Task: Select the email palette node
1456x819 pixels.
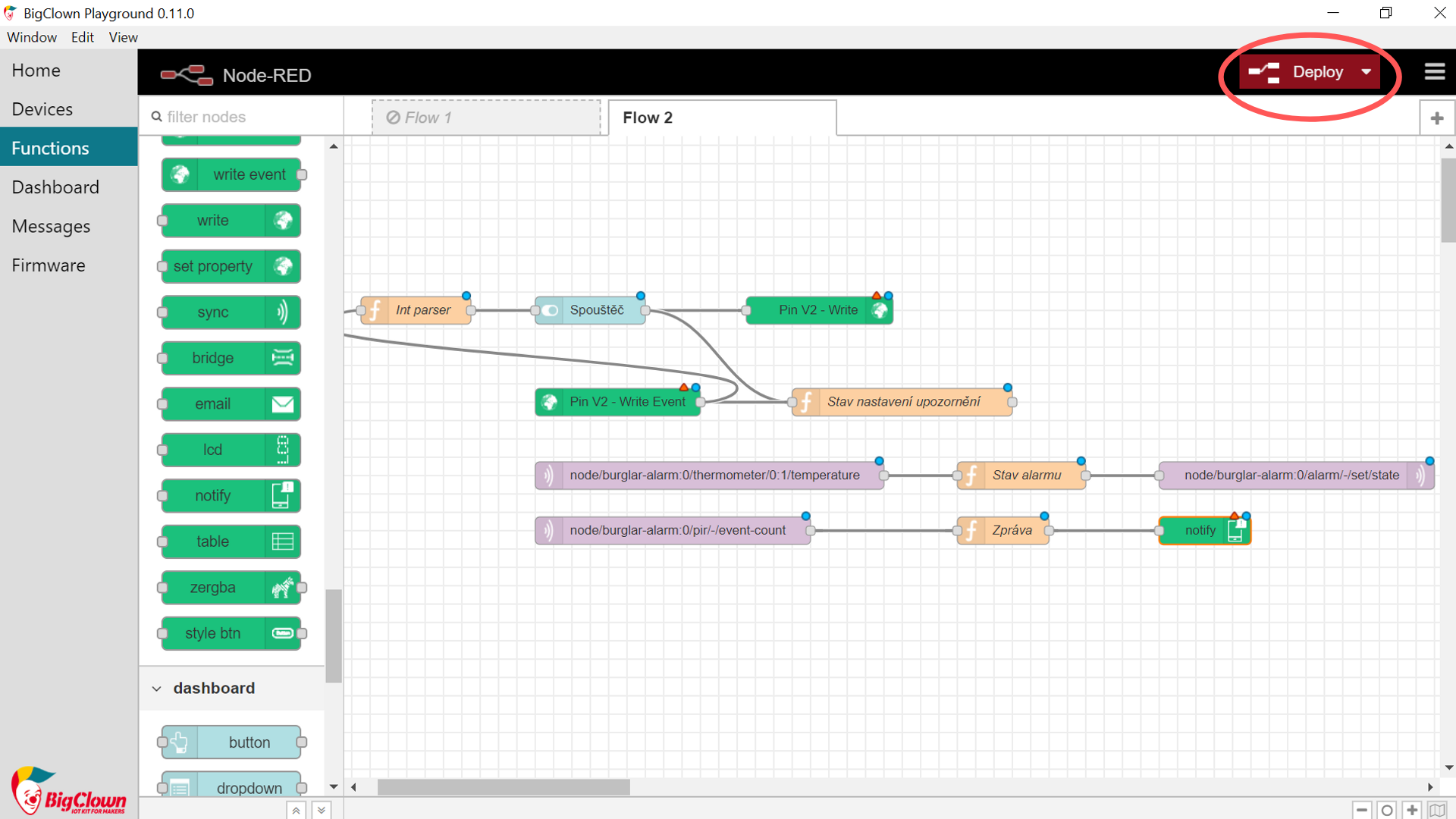Action: (231, 404)
